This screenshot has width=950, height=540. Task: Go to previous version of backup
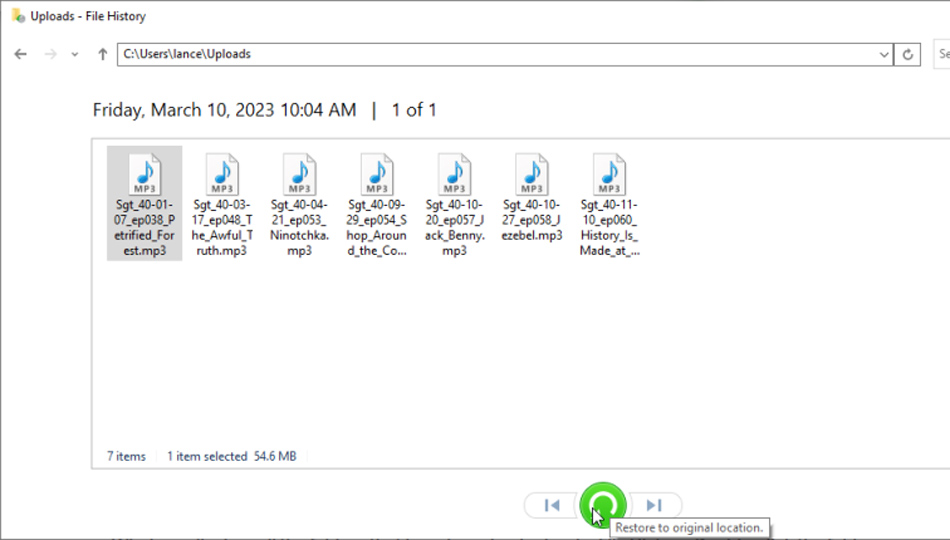[551, 506]
